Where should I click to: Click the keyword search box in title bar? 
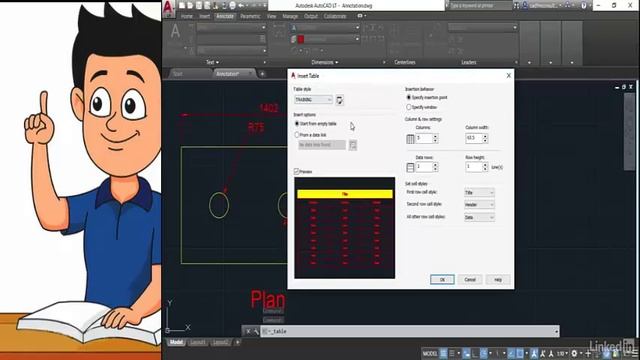pos(480,6)
